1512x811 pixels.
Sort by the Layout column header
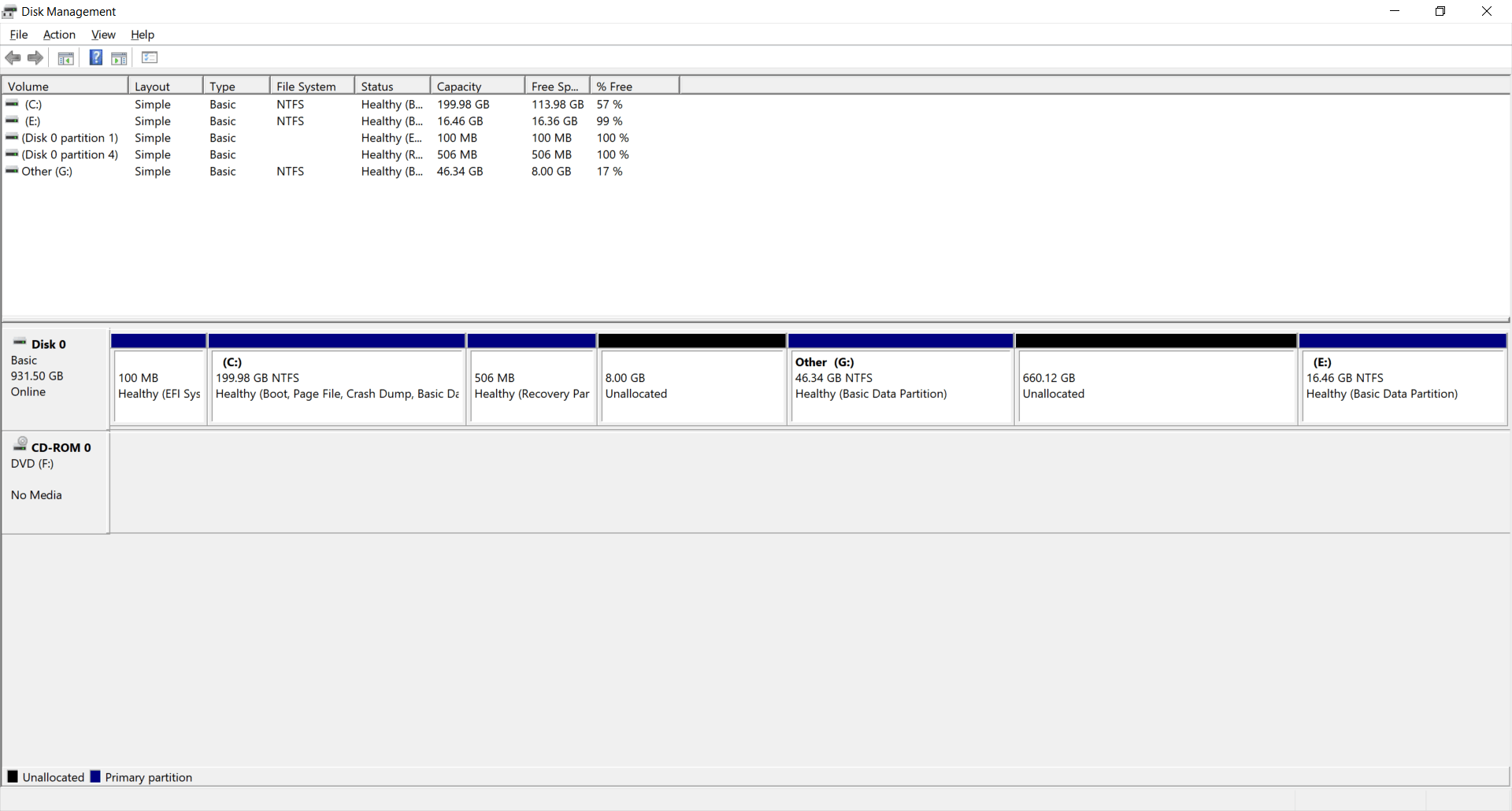pos(165,86)
